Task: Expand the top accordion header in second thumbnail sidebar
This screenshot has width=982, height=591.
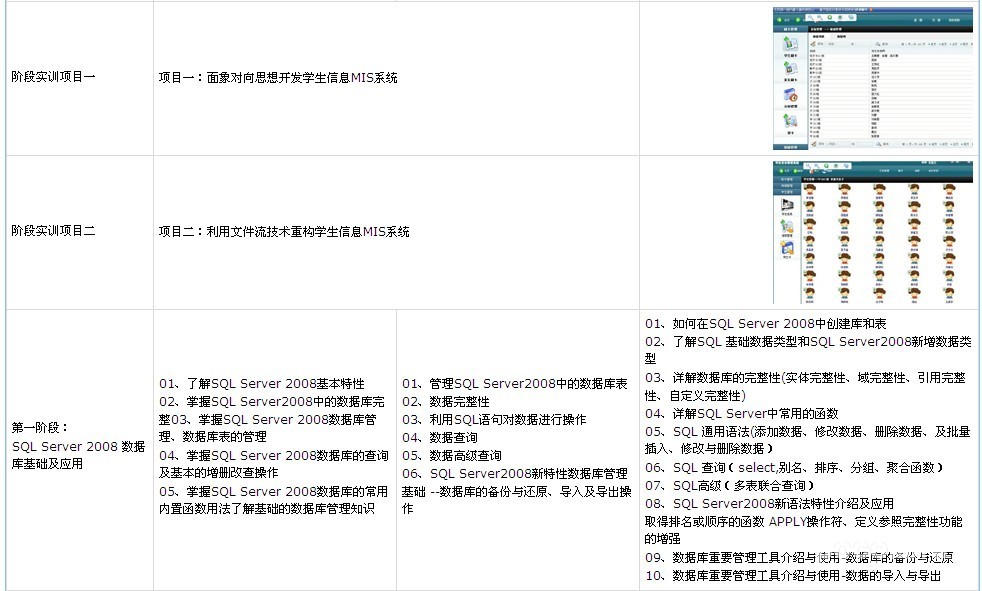Action: point(787,178)
